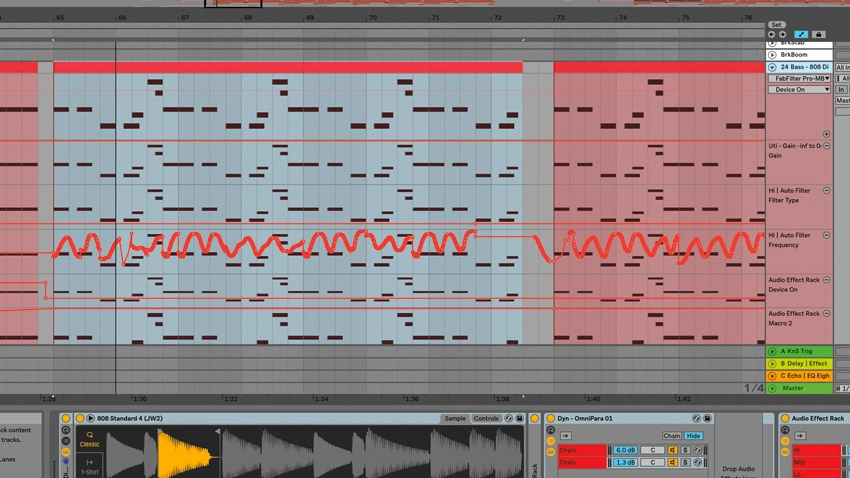Save preset of 808 Standard 4 device
This screenshot has height=478, width=850.
(x=519, y=418)
